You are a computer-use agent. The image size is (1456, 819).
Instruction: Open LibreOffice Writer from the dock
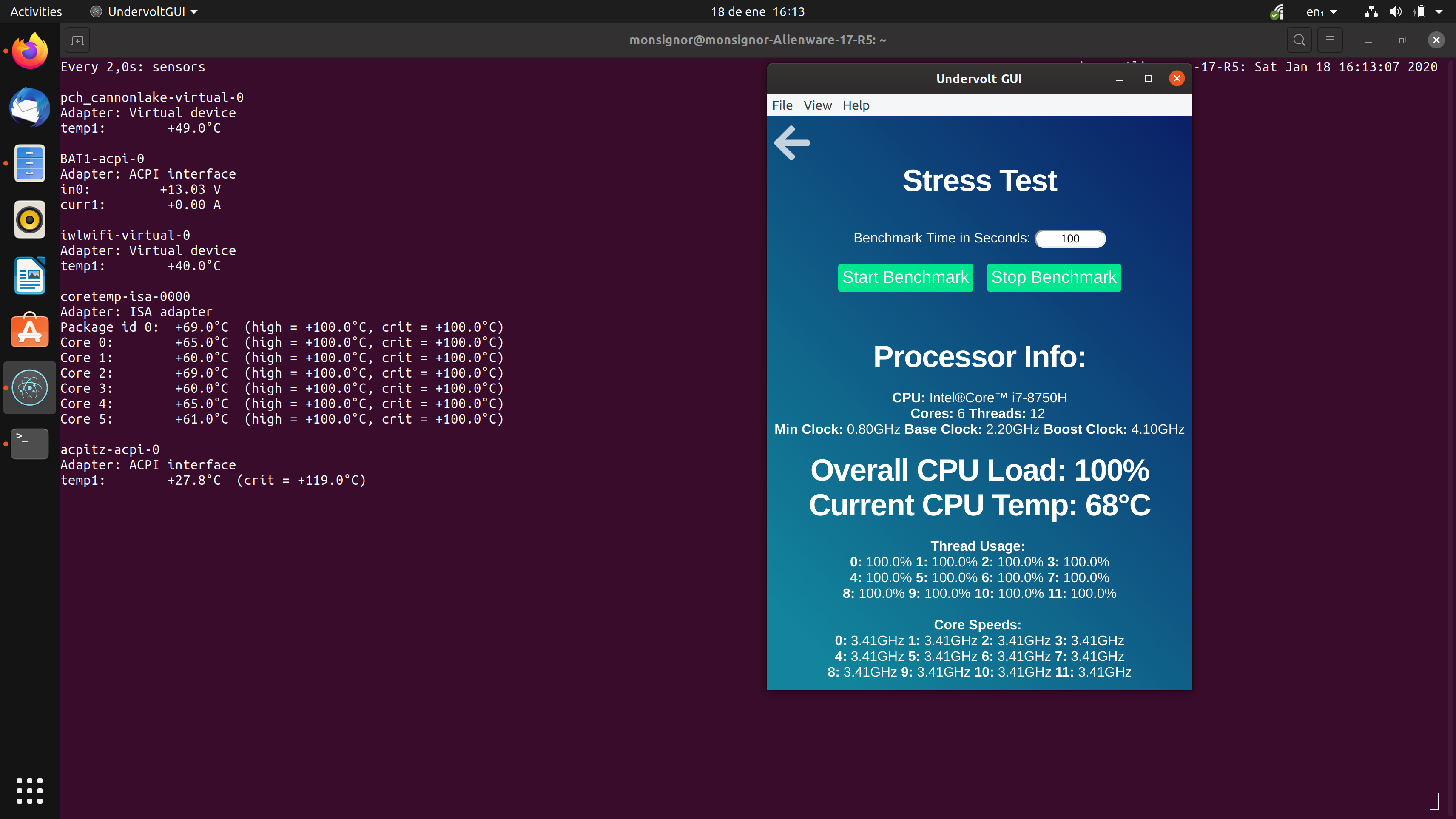(x=30, y=275)
